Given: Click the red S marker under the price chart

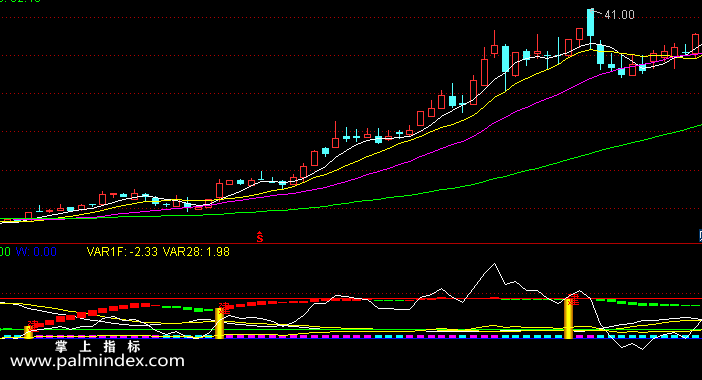Looking at the screenshot, I should point(260,237).
